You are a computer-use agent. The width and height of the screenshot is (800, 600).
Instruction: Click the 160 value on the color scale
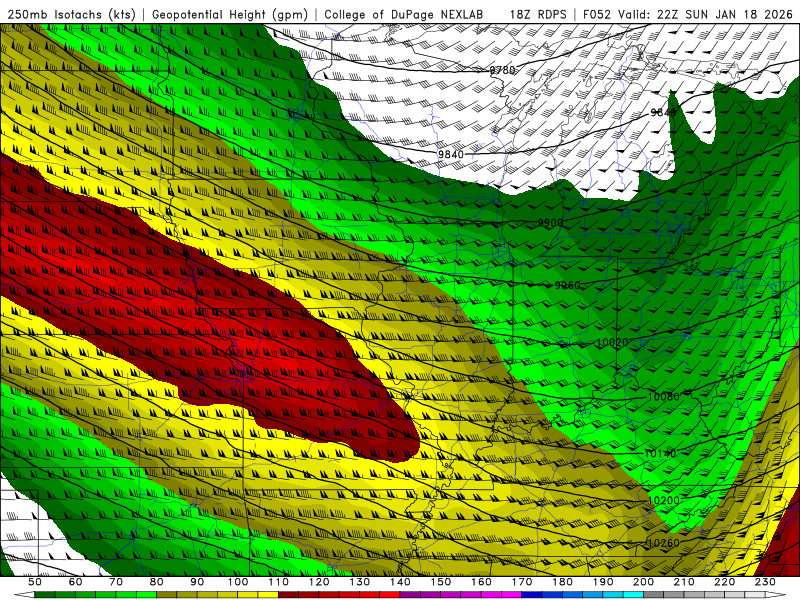click(481, 582)
